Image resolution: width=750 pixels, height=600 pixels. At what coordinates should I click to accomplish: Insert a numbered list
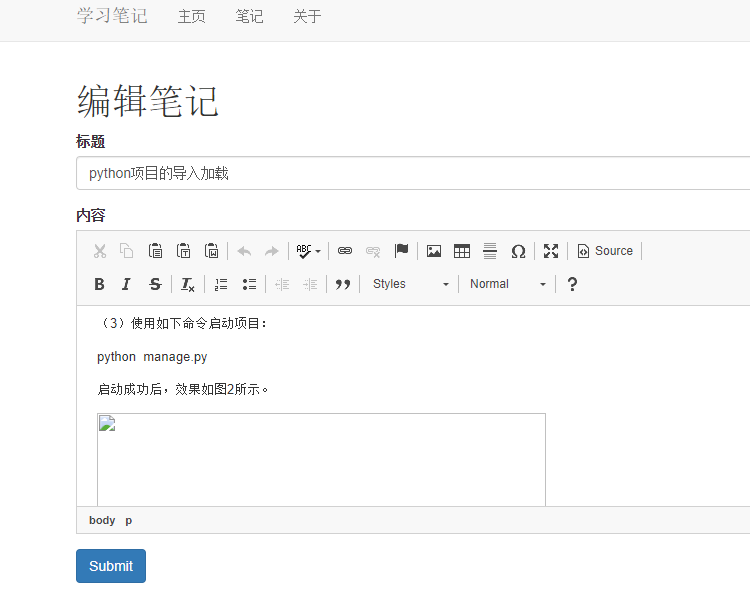pyautogui.click(x=221, y=284)
